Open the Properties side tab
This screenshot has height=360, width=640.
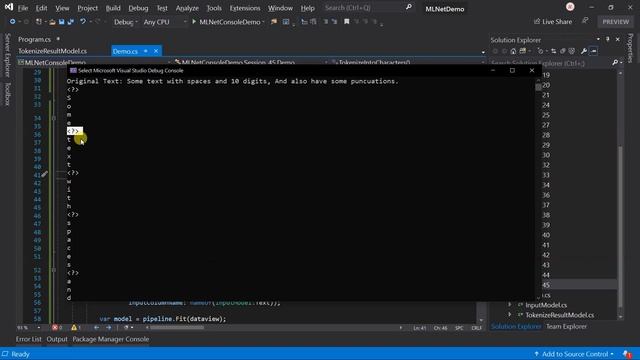[631, 48]
